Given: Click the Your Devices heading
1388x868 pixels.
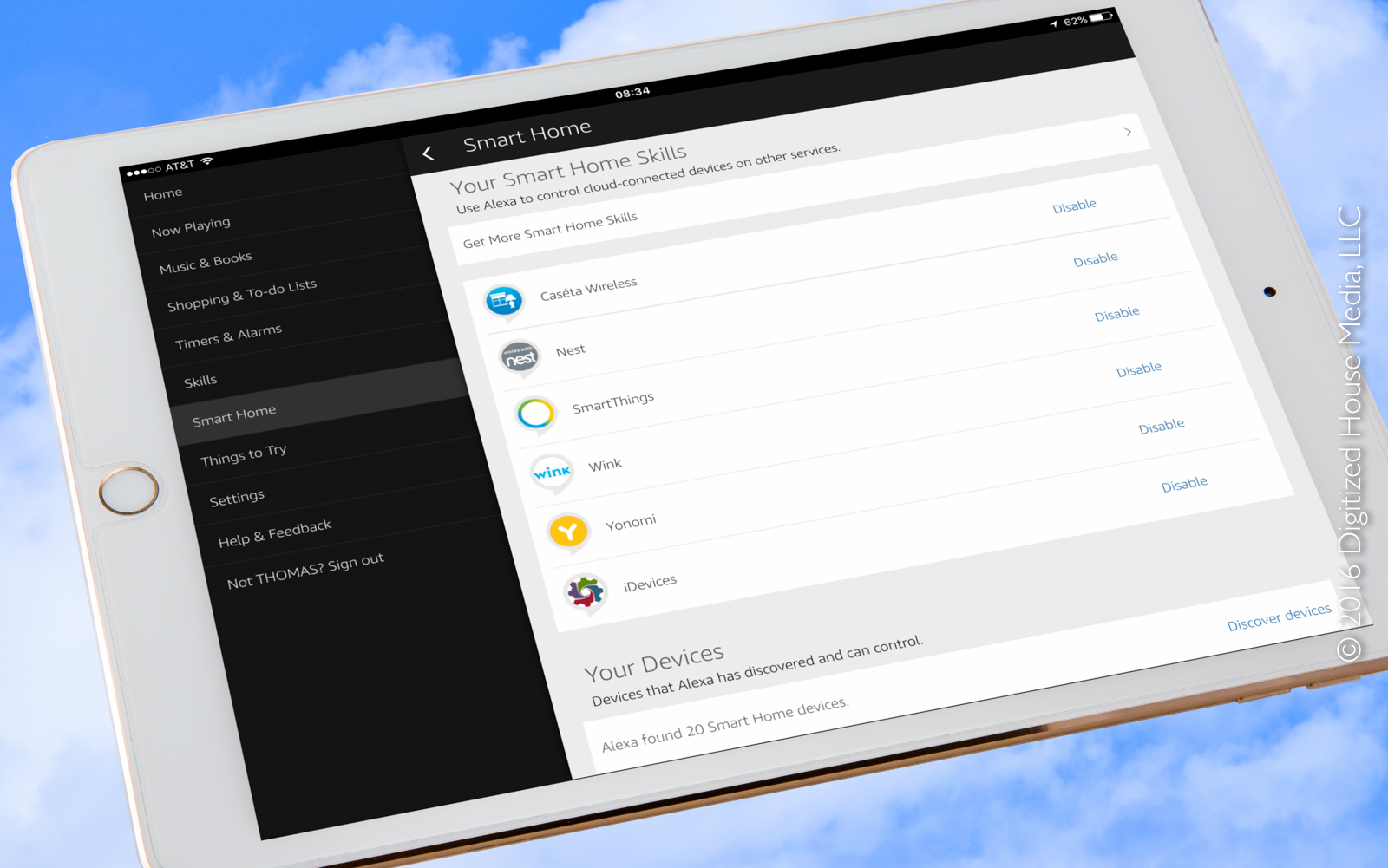Looking at the screenshot, I should pos(654,663).
